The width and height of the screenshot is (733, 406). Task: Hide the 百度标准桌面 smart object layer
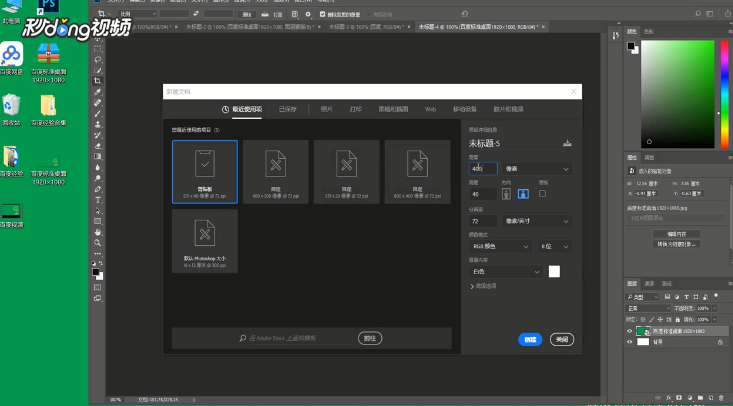click(x=629, y=331)
